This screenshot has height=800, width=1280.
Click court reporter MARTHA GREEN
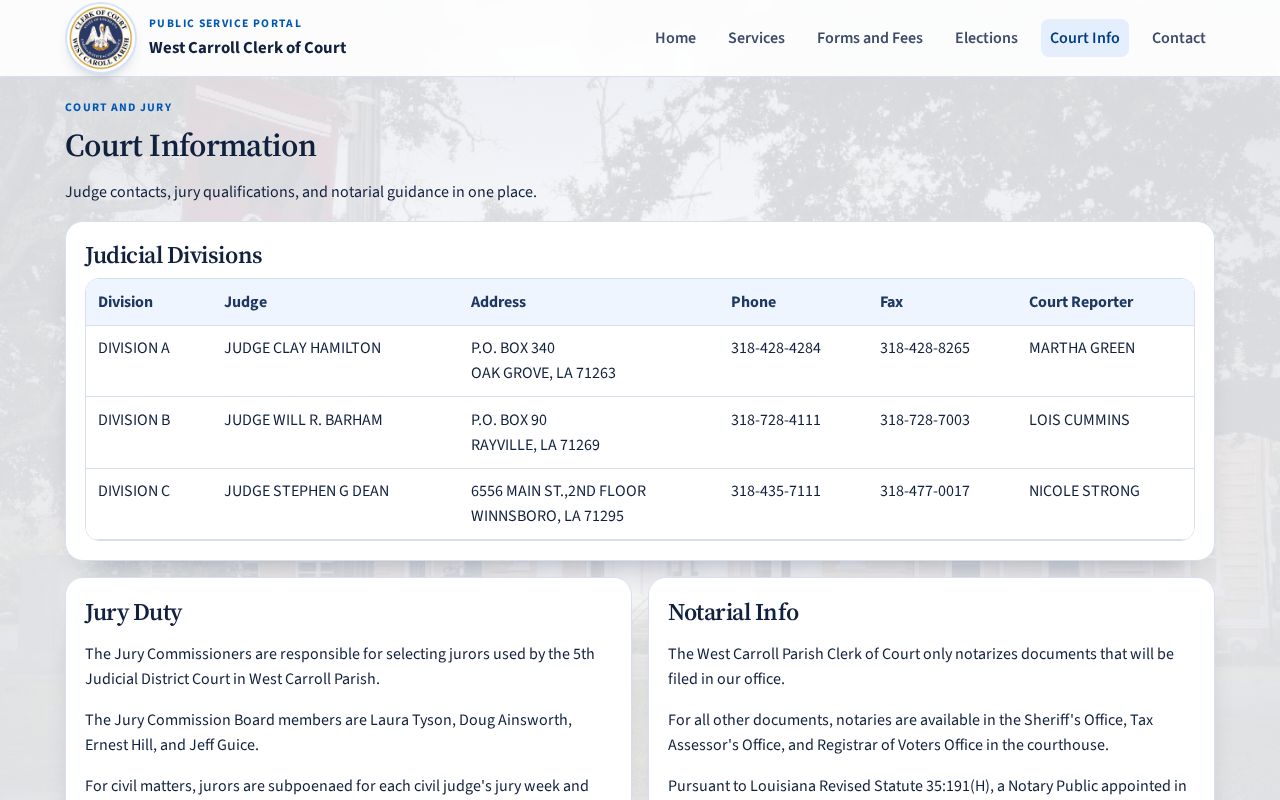pos(1082,348)
